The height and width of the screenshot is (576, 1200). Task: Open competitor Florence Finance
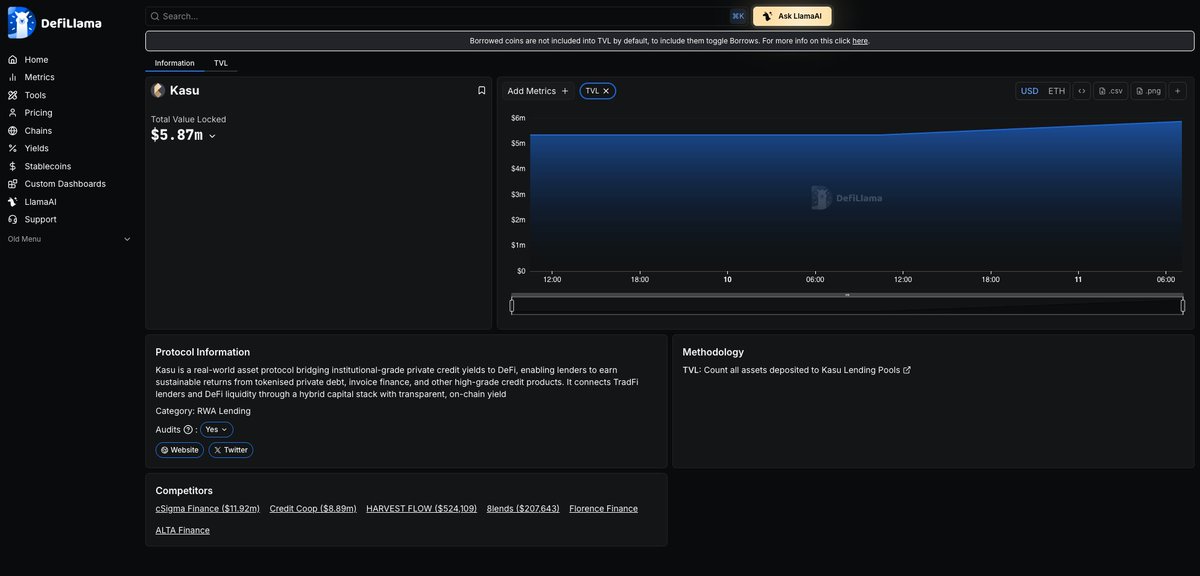pos(604,509)
